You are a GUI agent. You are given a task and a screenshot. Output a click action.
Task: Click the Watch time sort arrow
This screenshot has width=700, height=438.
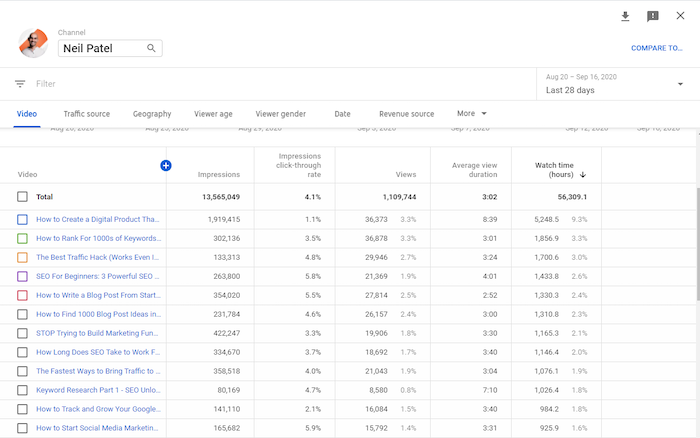583,175
